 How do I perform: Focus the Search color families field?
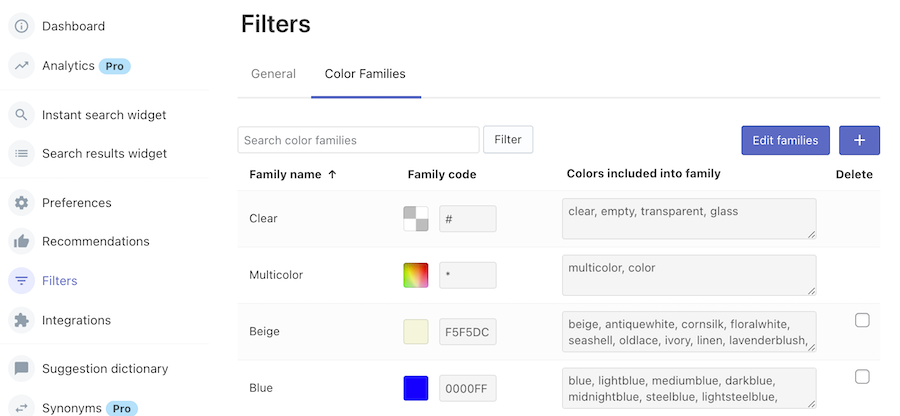click(358, 140)
